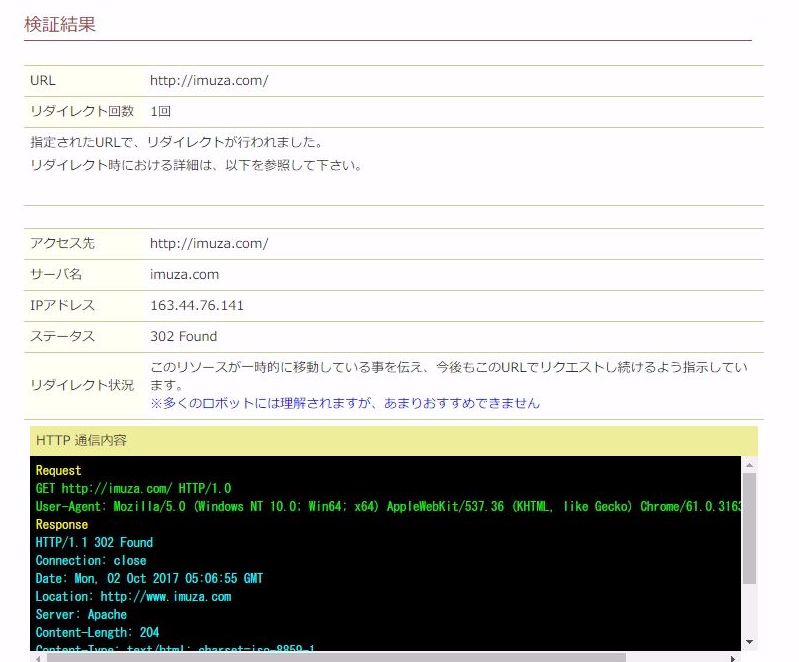Click the vertical scrollbar thumb in HTTP log
This screenshot has width=799, height=662.
pyautogui.click(x=749, y=528)
